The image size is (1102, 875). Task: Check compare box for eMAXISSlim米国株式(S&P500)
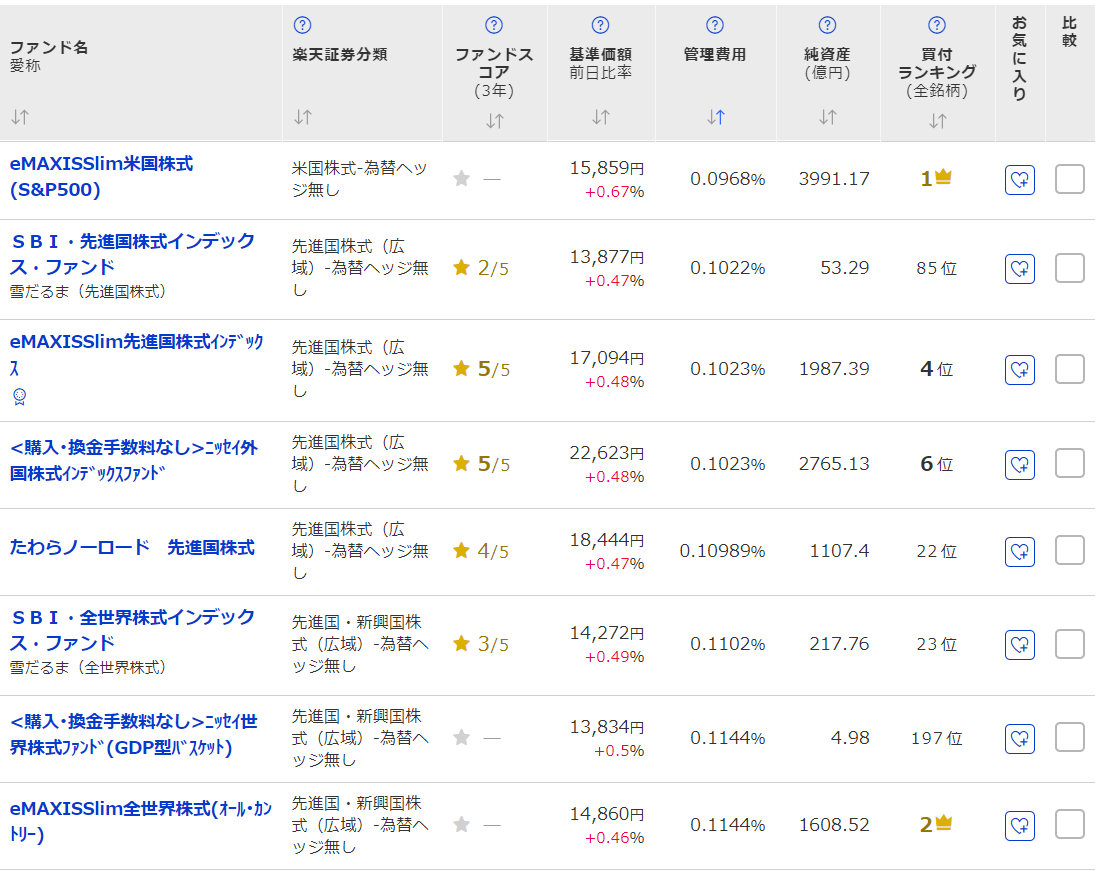(x=1070, y=179)
